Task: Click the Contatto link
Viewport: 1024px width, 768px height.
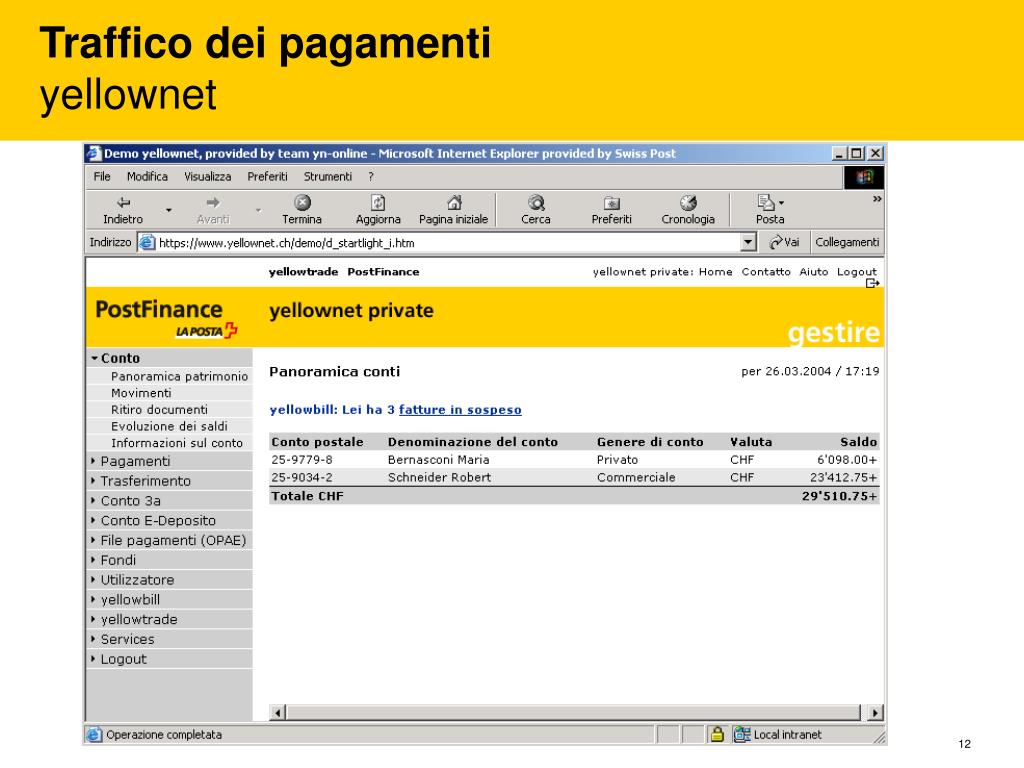Action: pyautogui.click(x=766, y=272)
